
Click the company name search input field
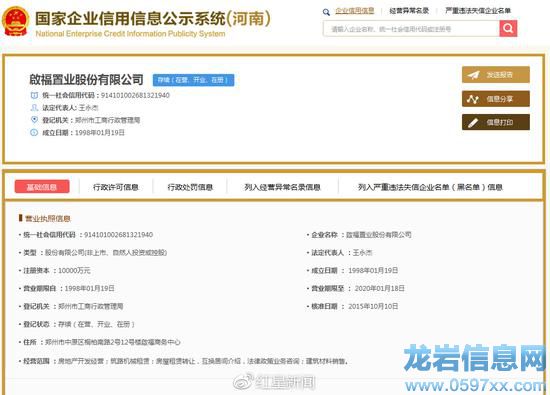click(x=411, y=29)
